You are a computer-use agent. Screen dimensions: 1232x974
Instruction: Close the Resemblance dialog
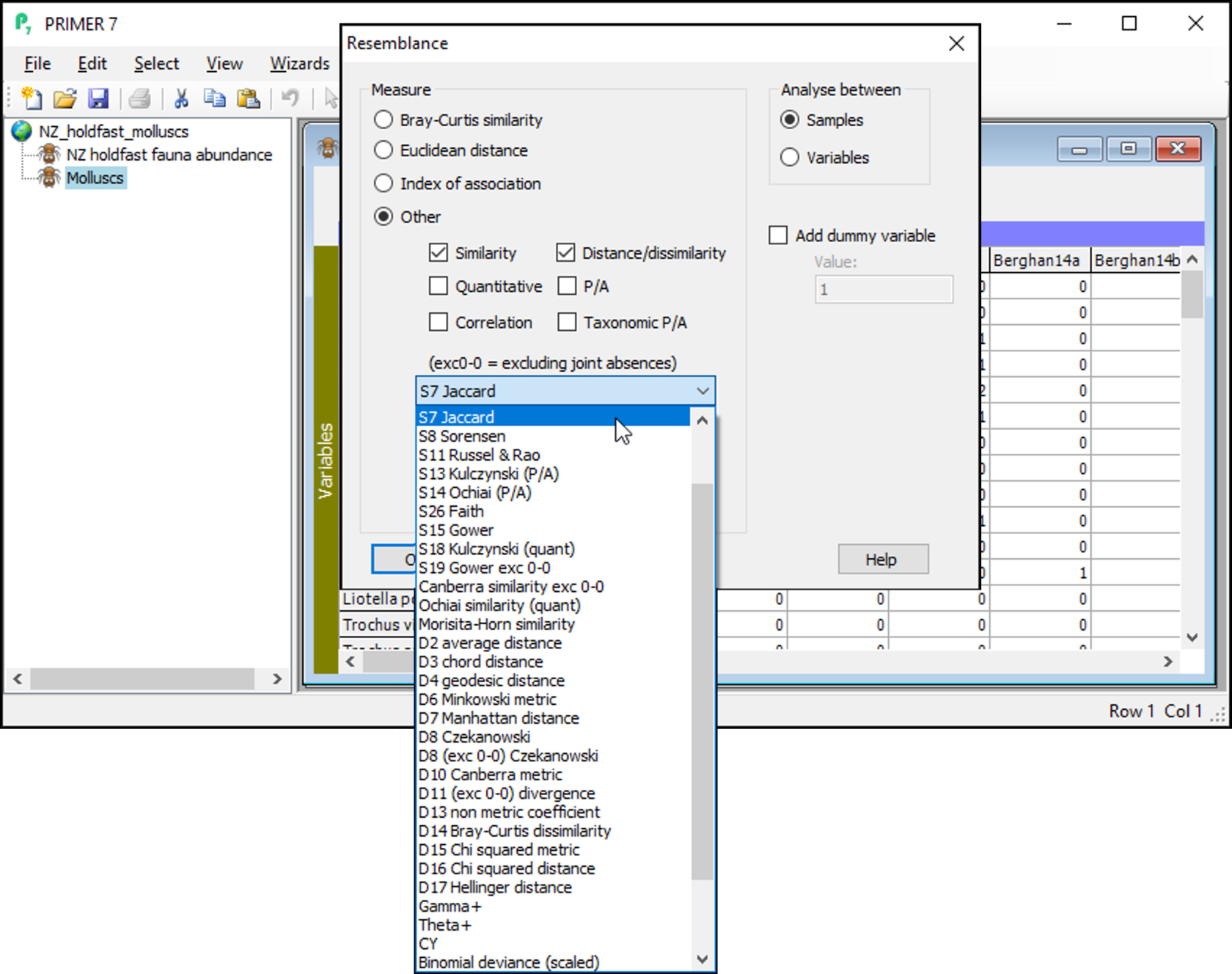pos(956,43)
